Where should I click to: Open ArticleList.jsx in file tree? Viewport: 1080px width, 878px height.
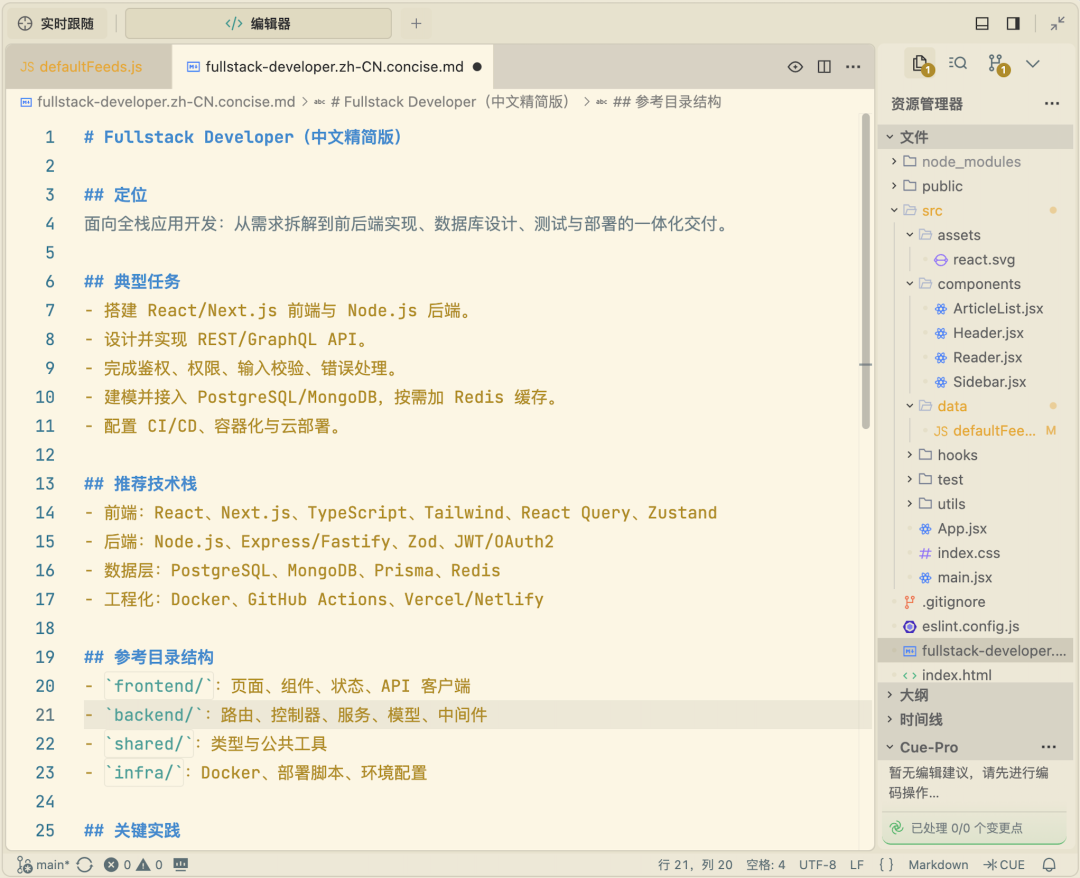coord(997,309)
